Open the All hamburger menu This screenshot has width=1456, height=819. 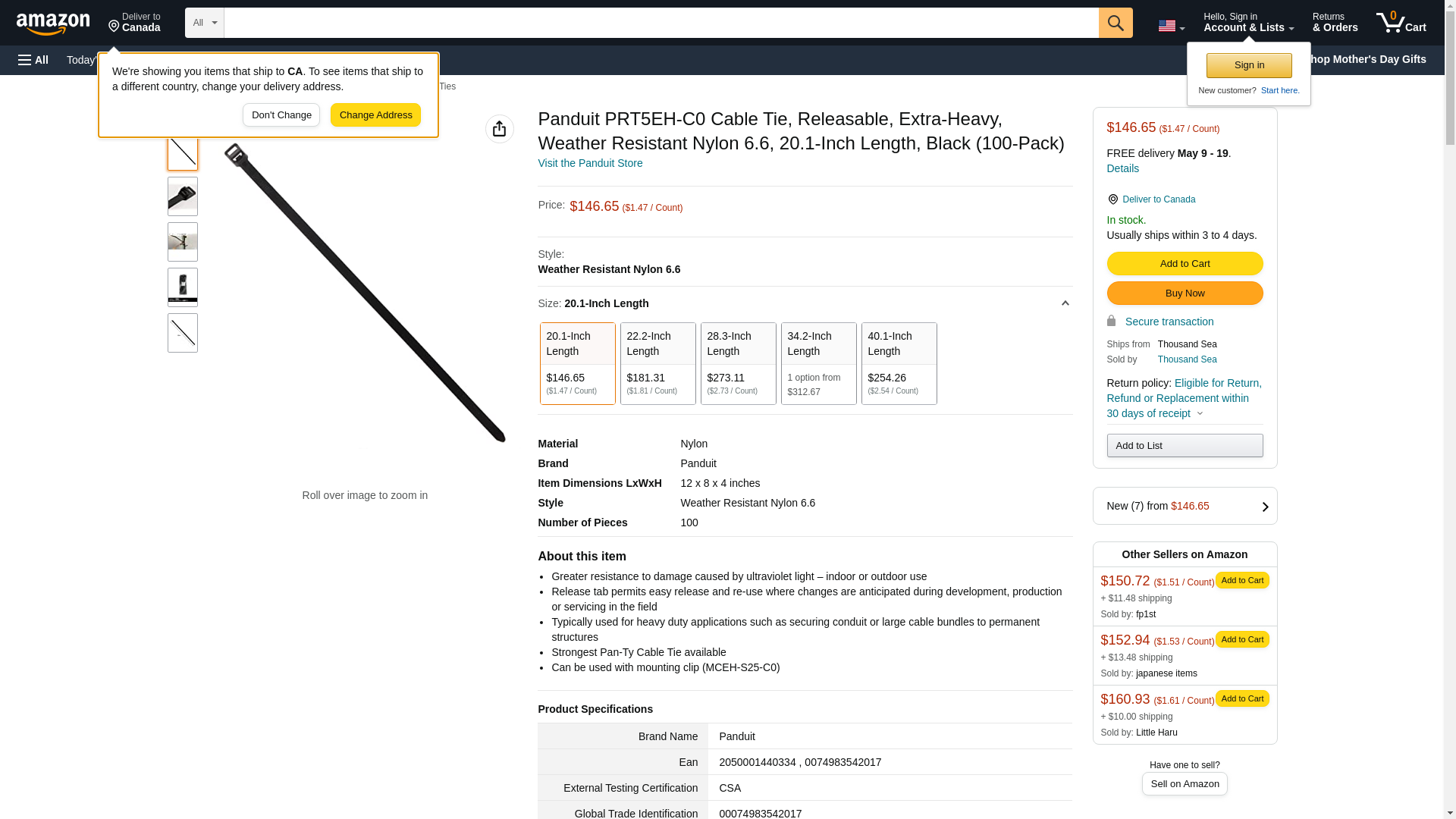pos(33,60)
